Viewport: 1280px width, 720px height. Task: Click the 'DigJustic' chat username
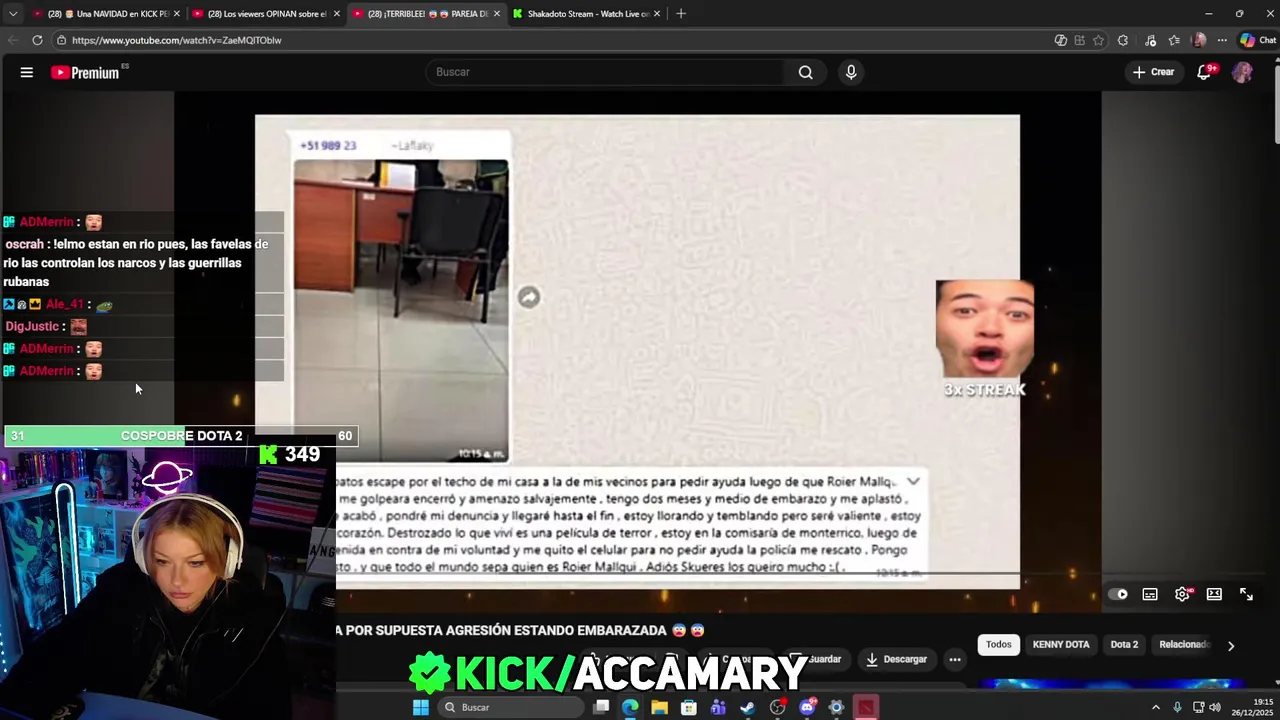[32, 326]
